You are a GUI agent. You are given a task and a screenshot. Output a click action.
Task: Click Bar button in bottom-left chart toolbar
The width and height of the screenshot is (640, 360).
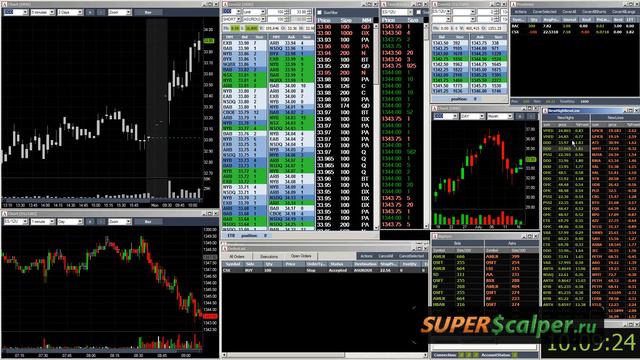pyautogui.click(x=148, y=221)
